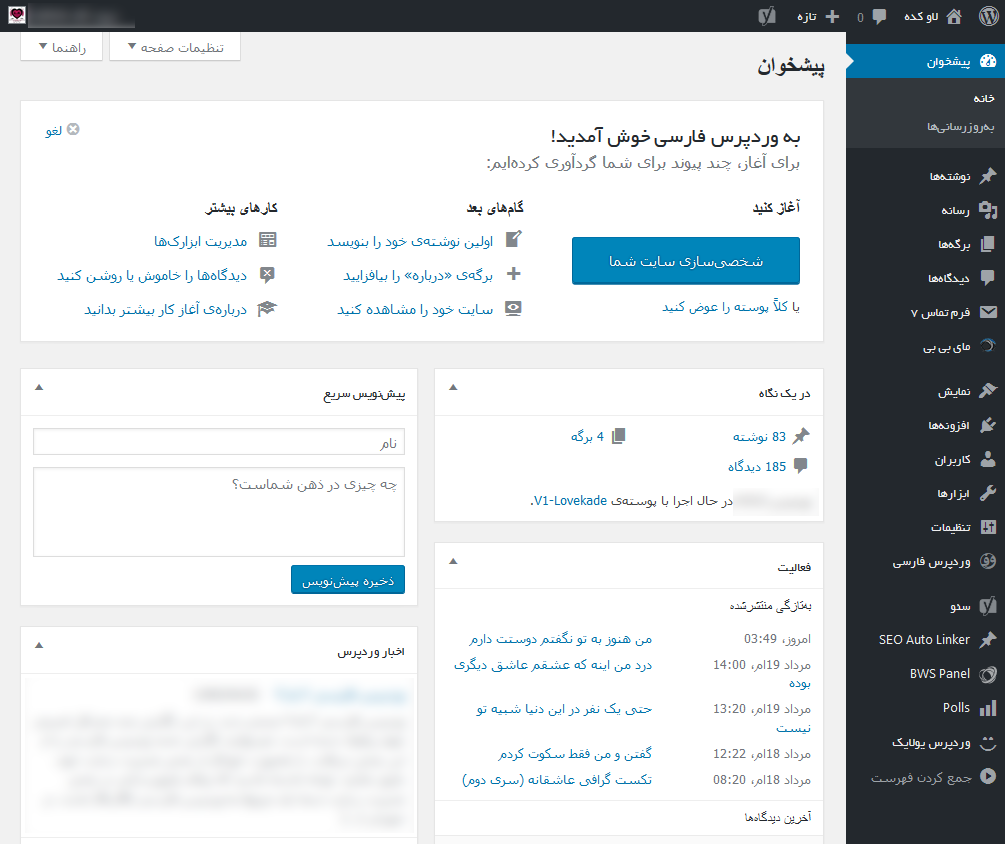Collapse the فعالیت widget
The width and height of the screenshot is (1005, 844).
(x=453, y=561)
